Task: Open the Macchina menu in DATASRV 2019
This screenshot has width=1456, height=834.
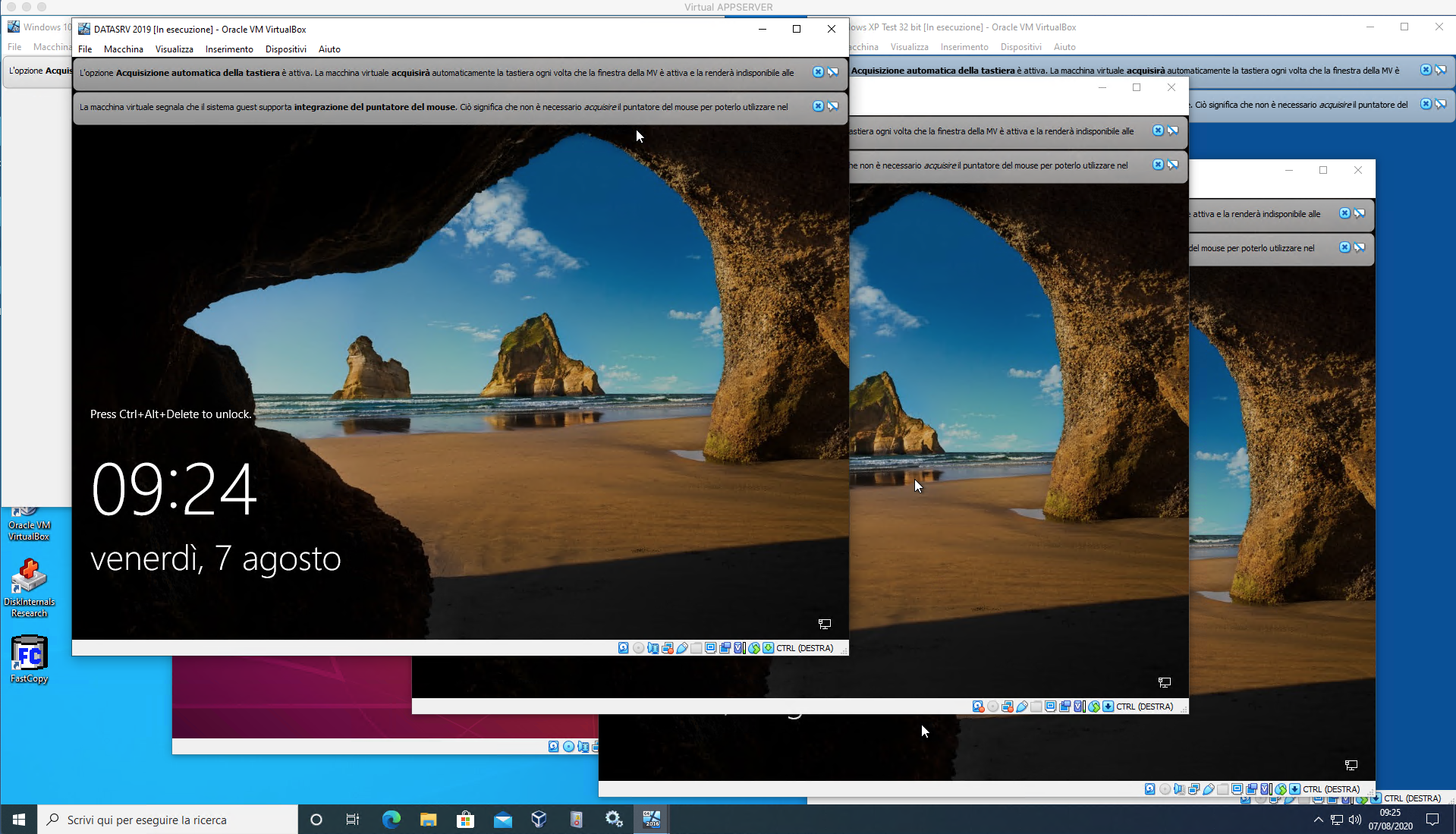Action: click(124, 49)
